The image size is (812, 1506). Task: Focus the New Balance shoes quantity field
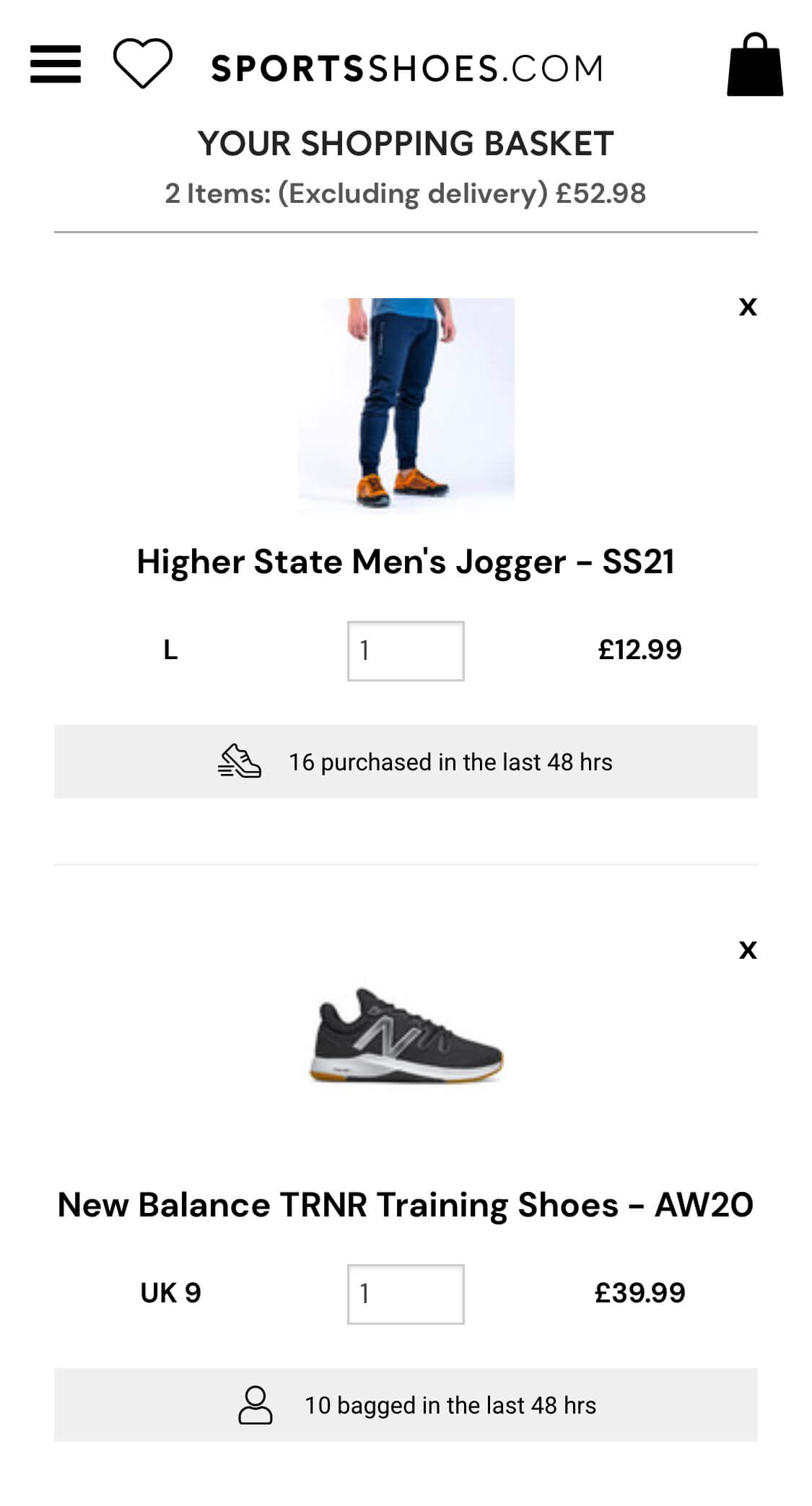[x=406, y=1294]
